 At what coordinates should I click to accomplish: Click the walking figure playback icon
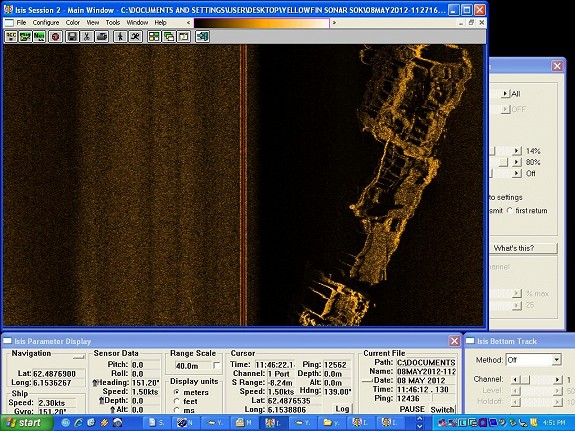pos(120,37)
